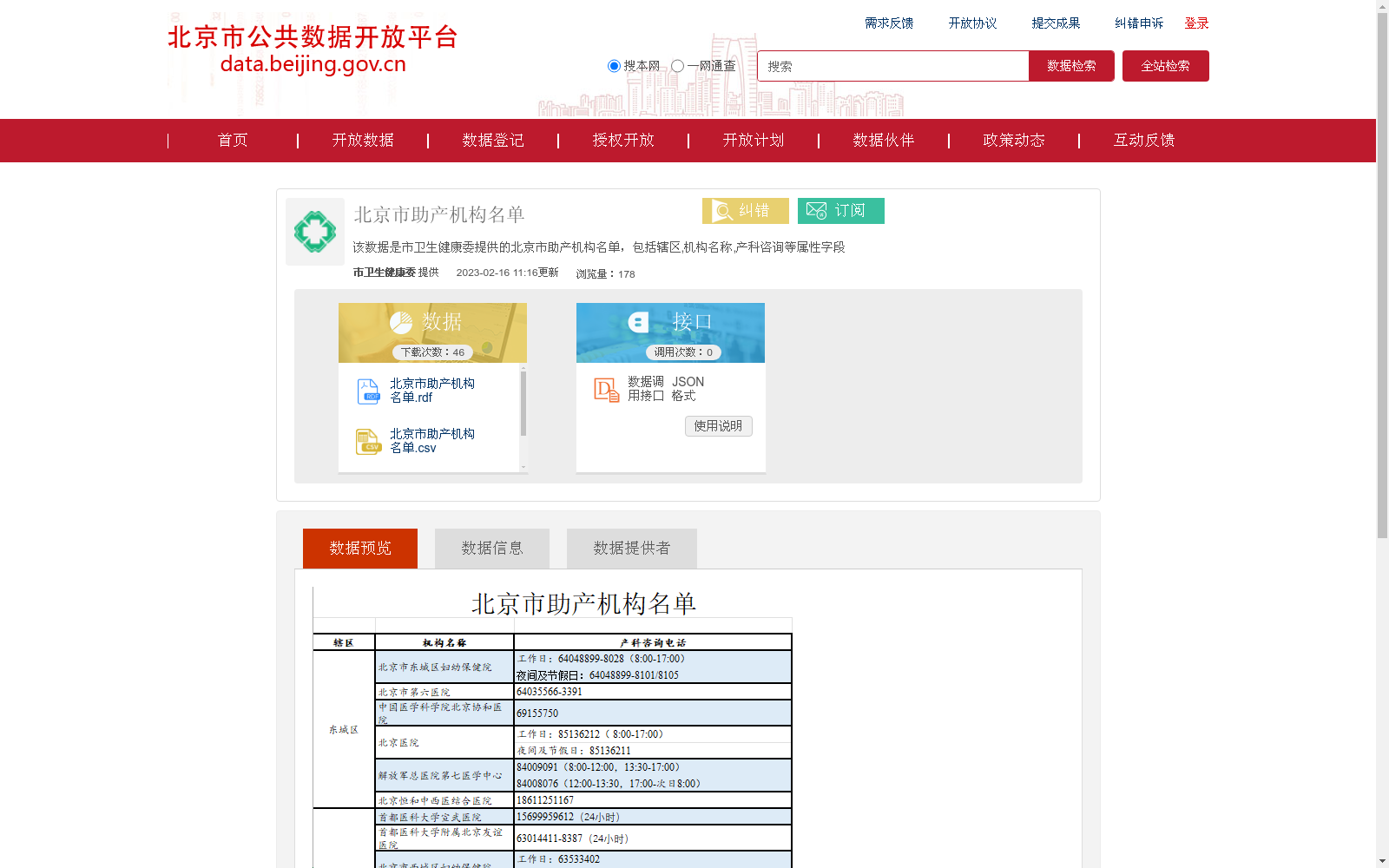Click the file list scroll-down arrow
The height and width of the screenshot is (868, 1389).
tap(523, 468)
